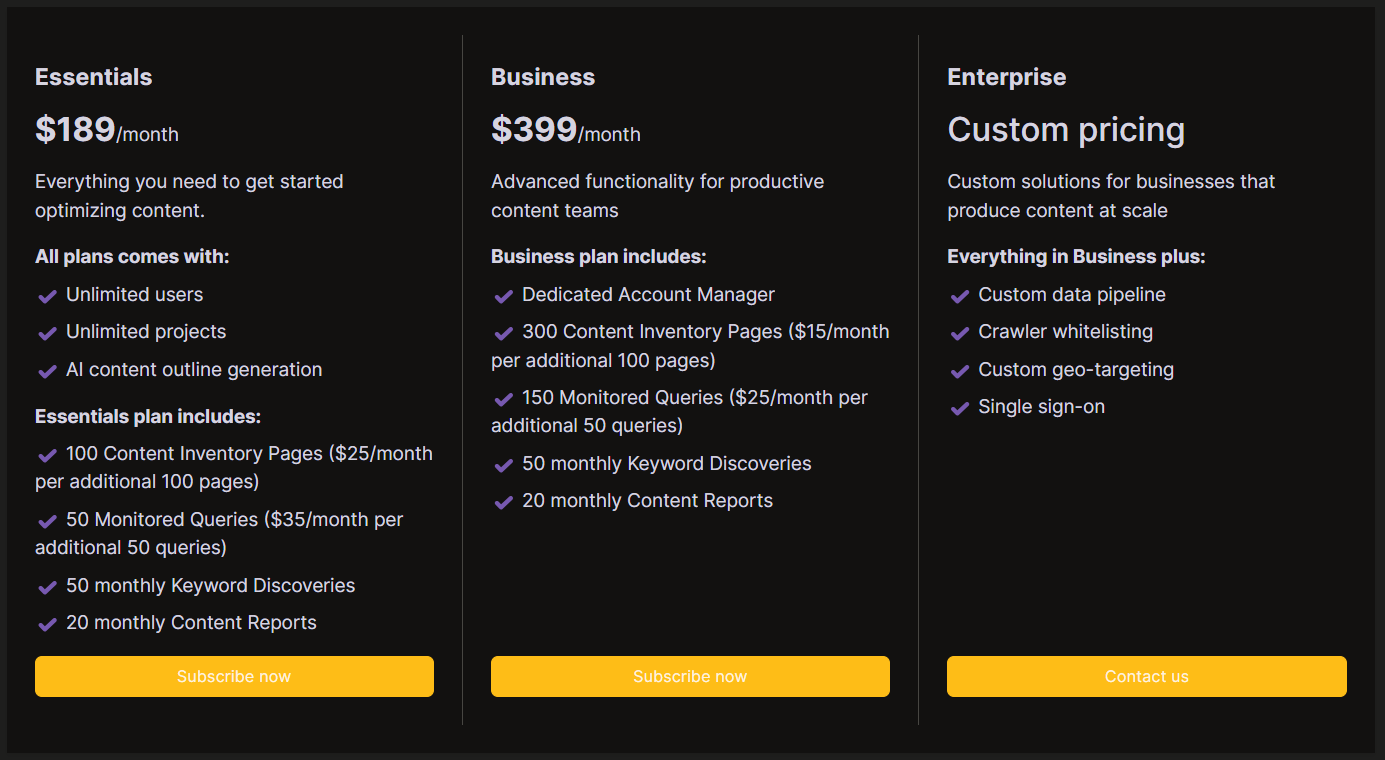Click the $189/month price text
Image resolution: width=1385 pixels, height=760 pixels.
click(x=107, y=130)
